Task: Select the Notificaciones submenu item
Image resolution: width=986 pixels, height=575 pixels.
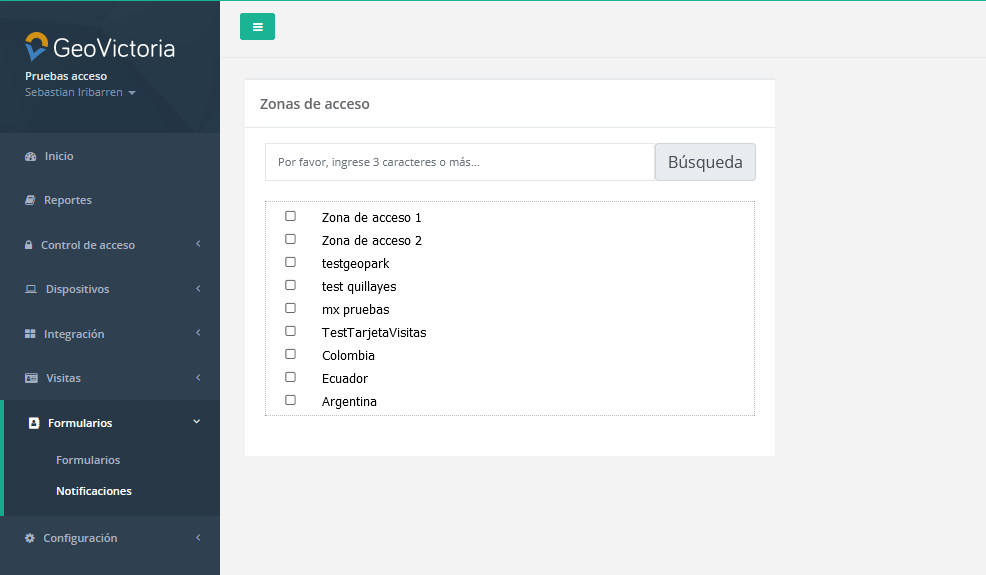Action: click(94, 491)
